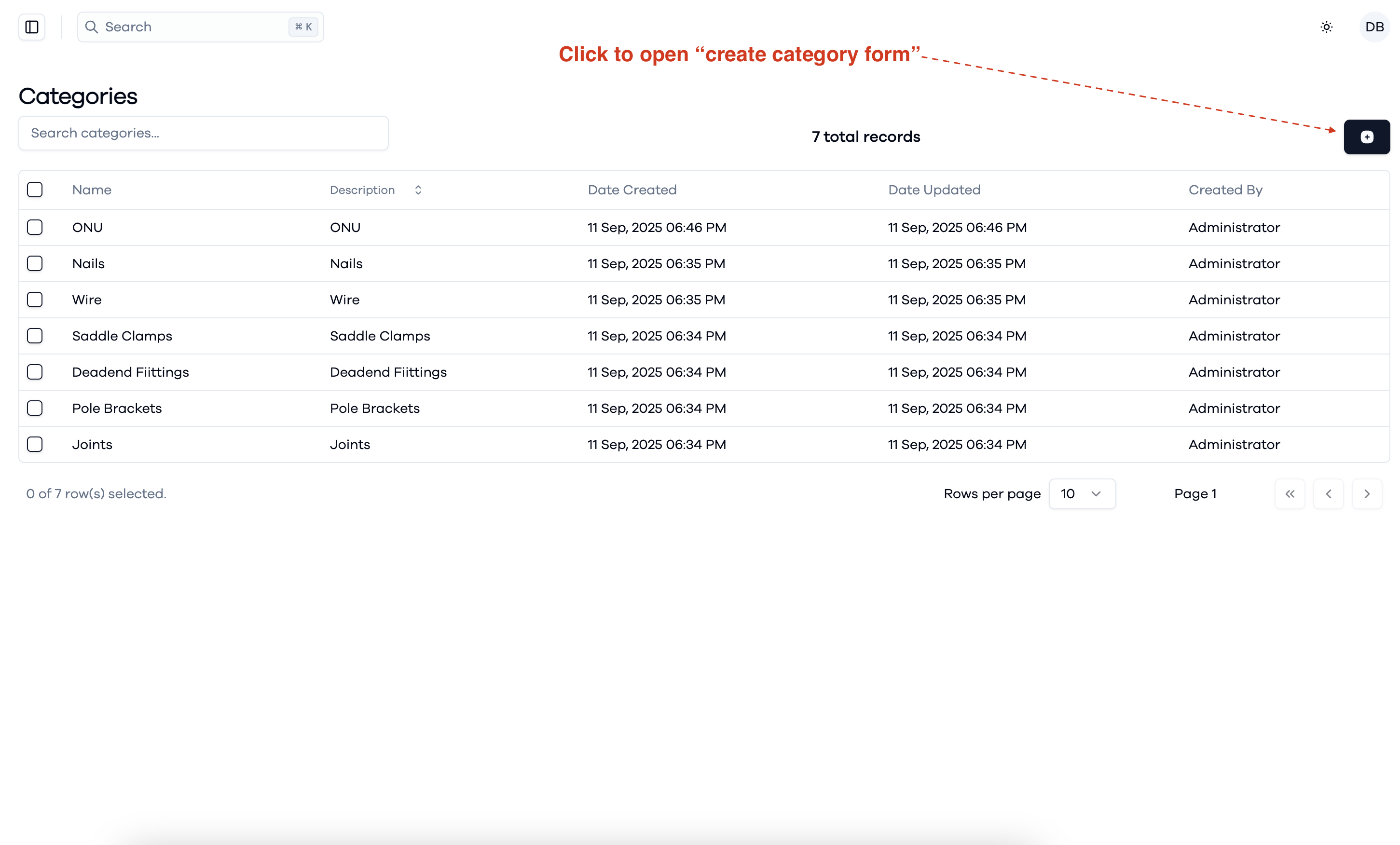Open the DB user avatar menu
The image size is (1400, 845).
1374,27
